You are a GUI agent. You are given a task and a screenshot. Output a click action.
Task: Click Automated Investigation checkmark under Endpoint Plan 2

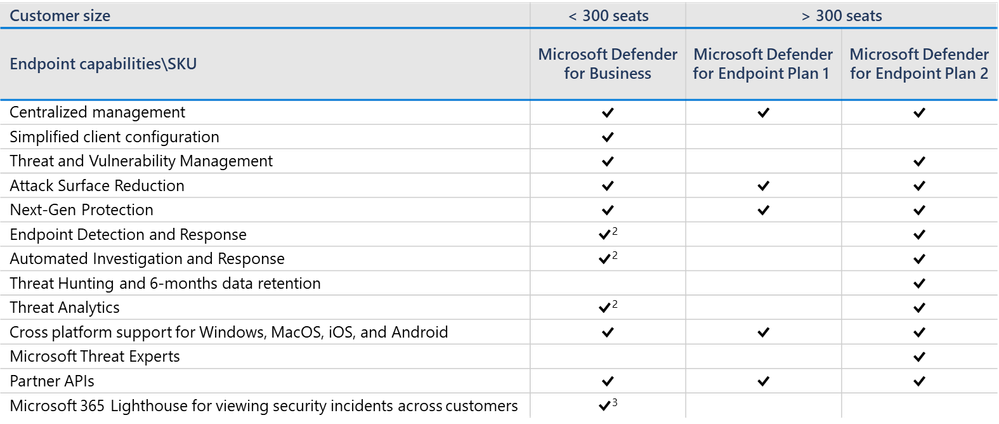tap(919, 259)
